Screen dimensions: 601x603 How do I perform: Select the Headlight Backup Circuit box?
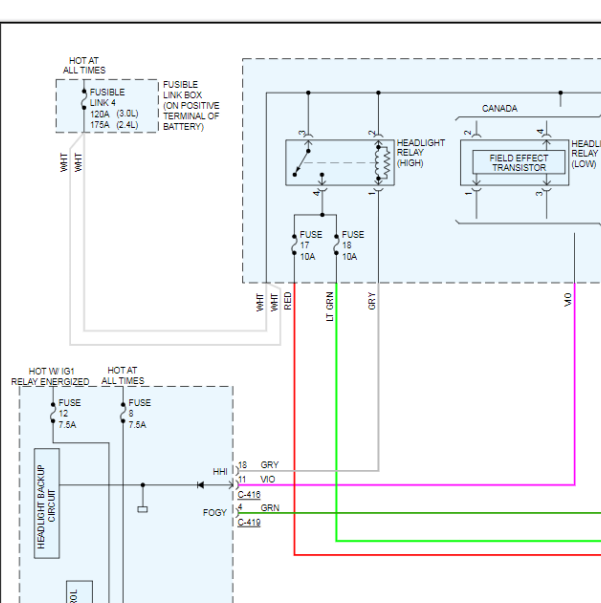click(x=46, y=503)
